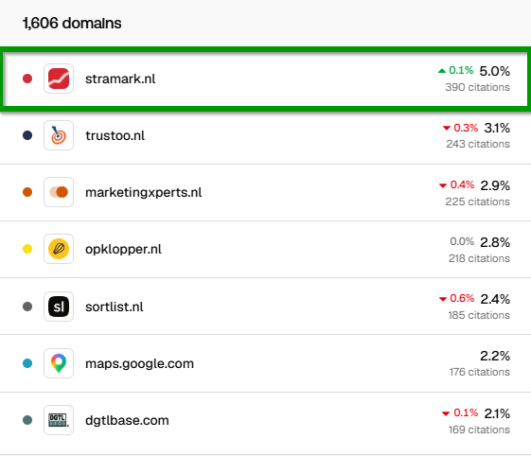Open the dgtlbase.com DGTL logo icon
The image size is (531, 456).
pyautogui.click(x=59, y=420)
